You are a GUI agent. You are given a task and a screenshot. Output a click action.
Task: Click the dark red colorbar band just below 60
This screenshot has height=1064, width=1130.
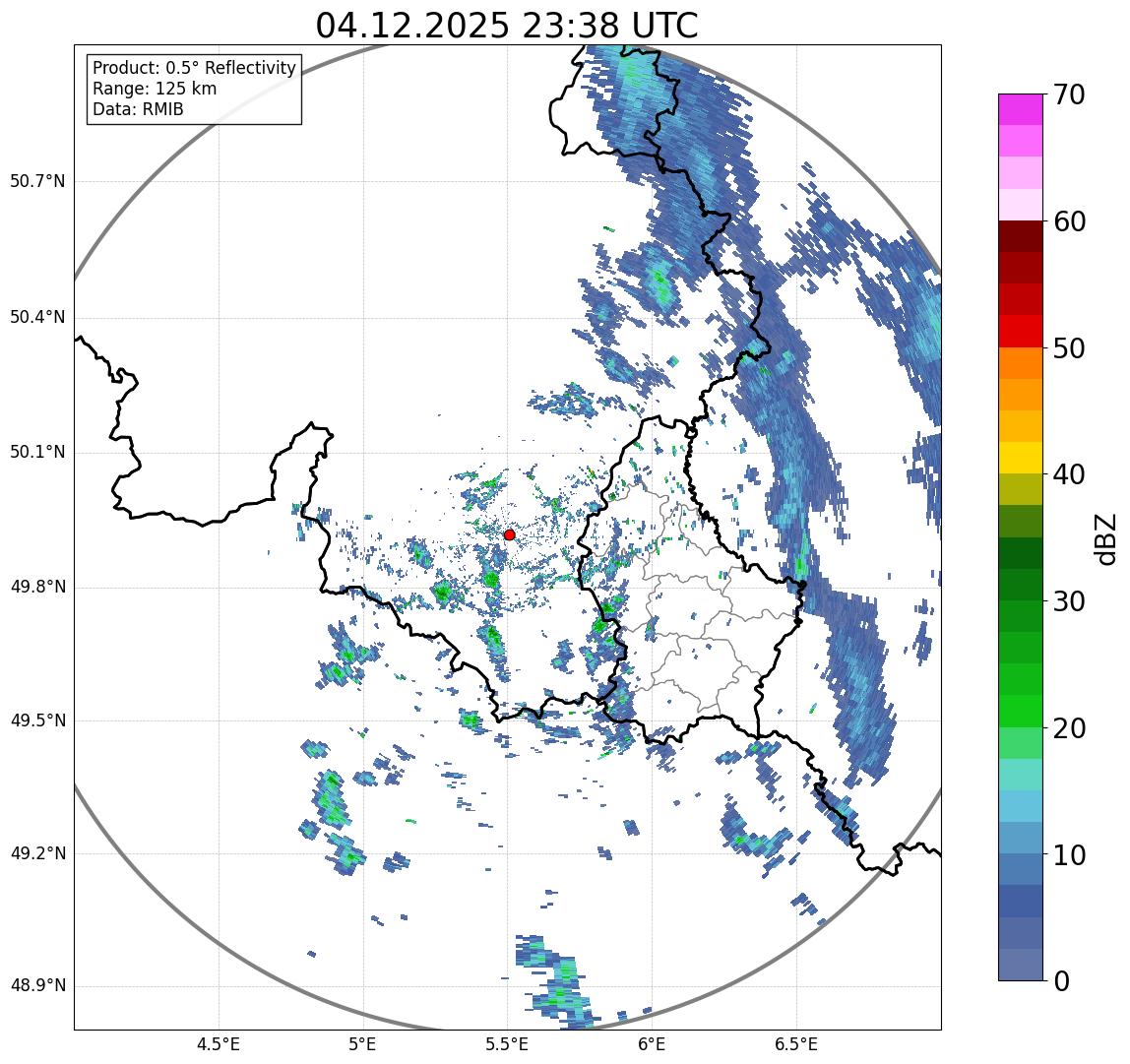1021,236
